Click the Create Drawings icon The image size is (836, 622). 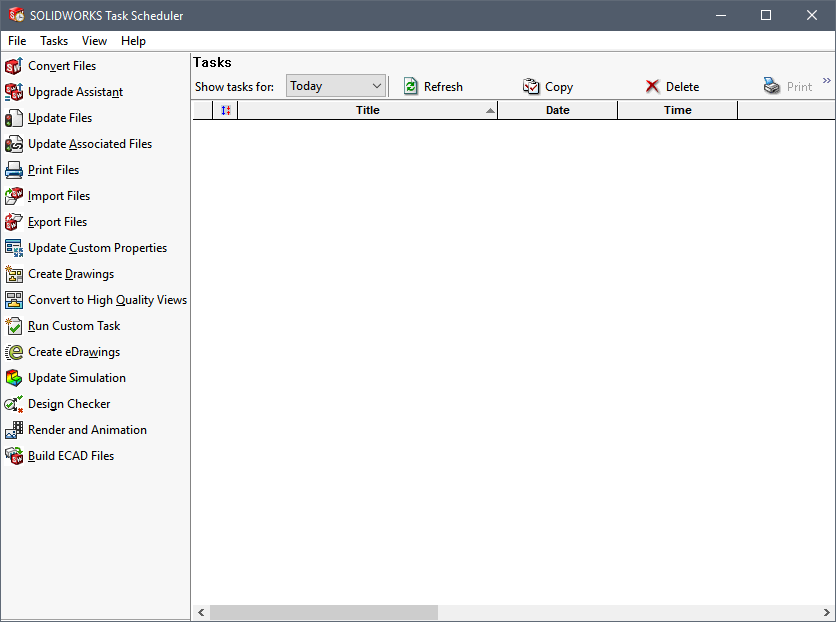tap(14, 274)
